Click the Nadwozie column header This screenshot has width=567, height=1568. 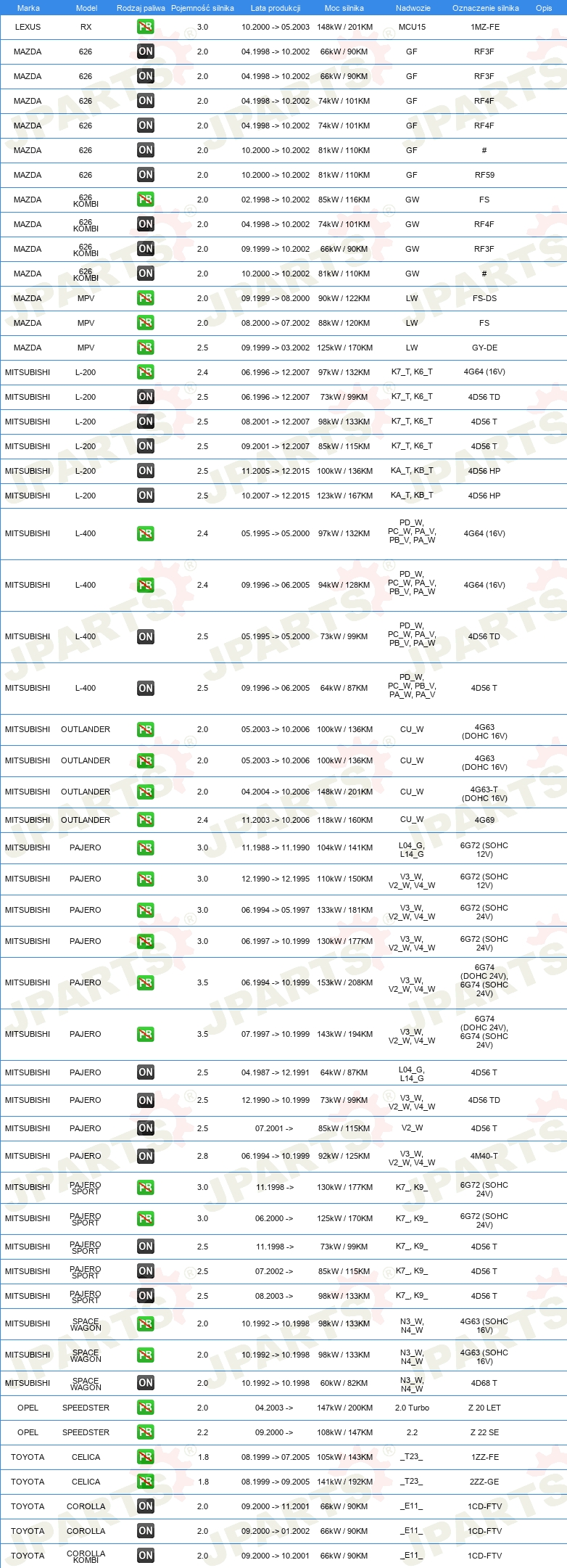click(x=413, y=8)
